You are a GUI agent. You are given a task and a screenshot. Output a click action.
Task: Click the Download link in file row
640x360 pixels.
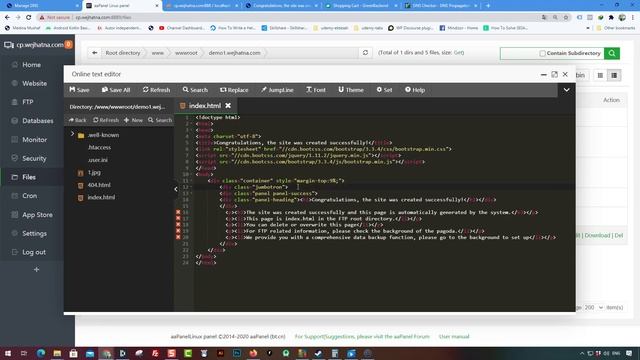click(x=597, y=236)
